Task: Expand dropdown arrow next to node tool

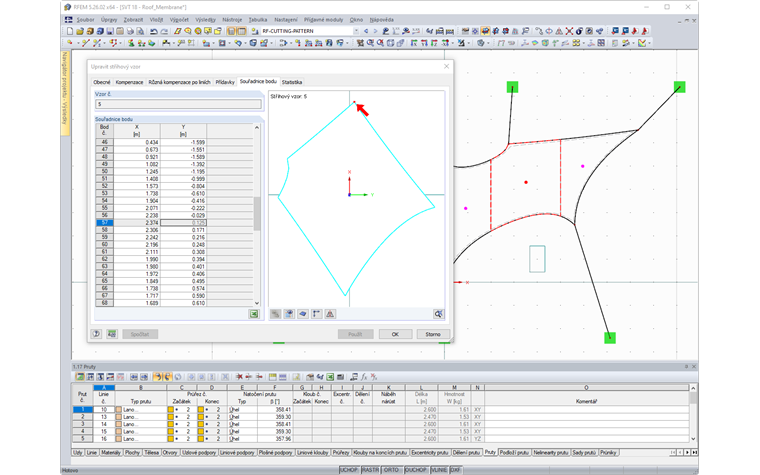Action: pos(78,43)
